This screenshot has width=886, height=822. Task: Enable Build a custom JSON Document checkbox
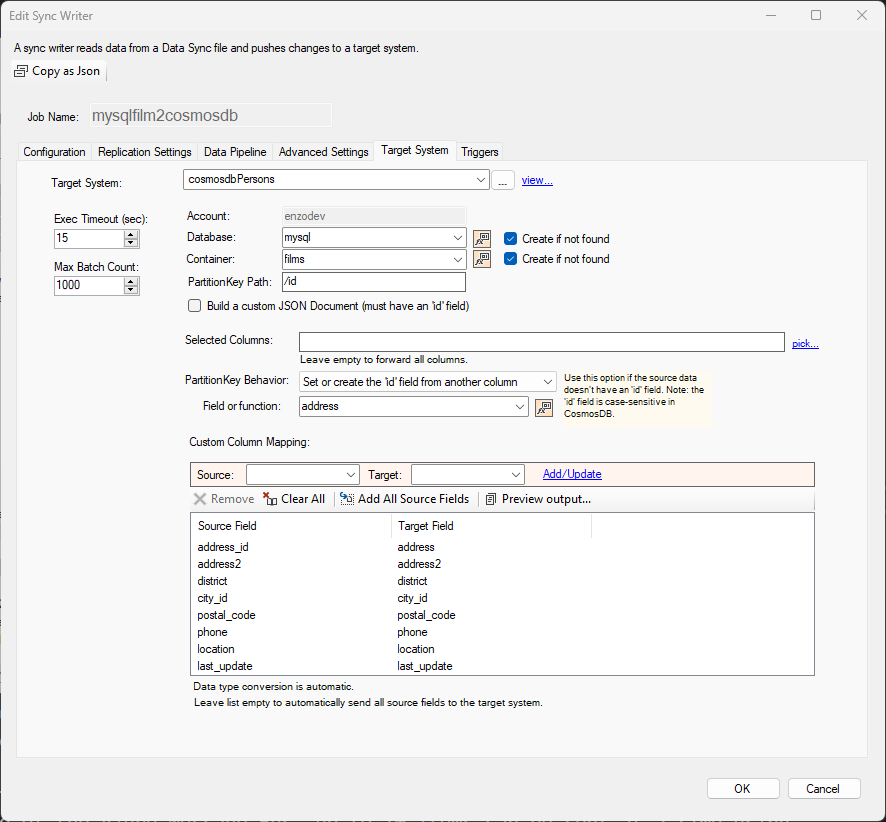click(x=194, y=306)
